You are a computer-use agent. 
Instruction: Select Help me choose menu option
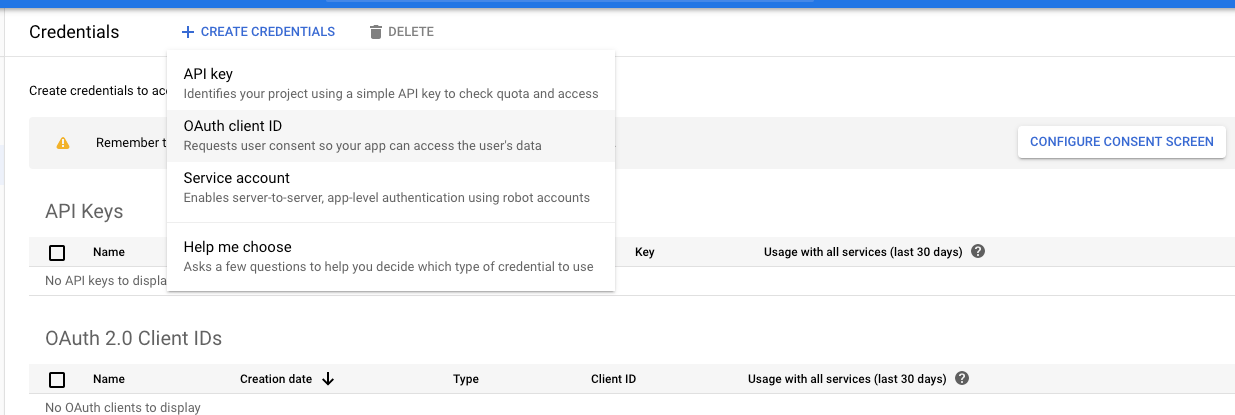(391, 256)
